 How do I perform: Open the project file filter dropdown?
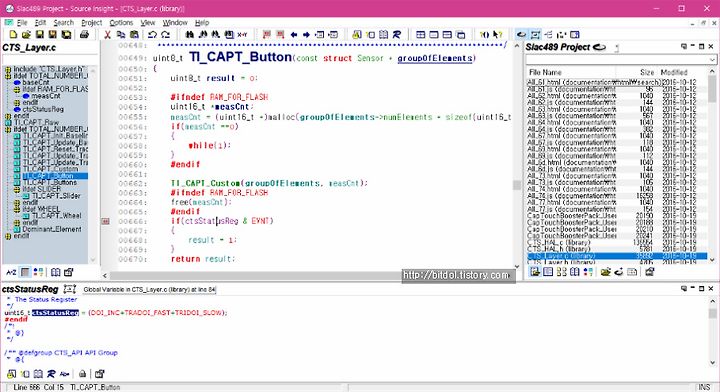pyautogui.click(x=712, y=60)
